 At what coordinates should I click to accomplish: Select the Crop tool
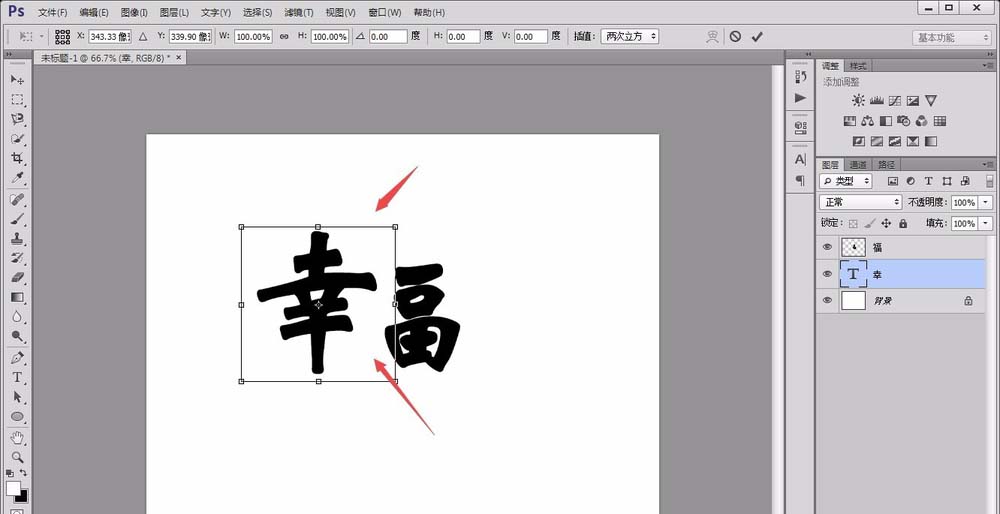point(17,158)
